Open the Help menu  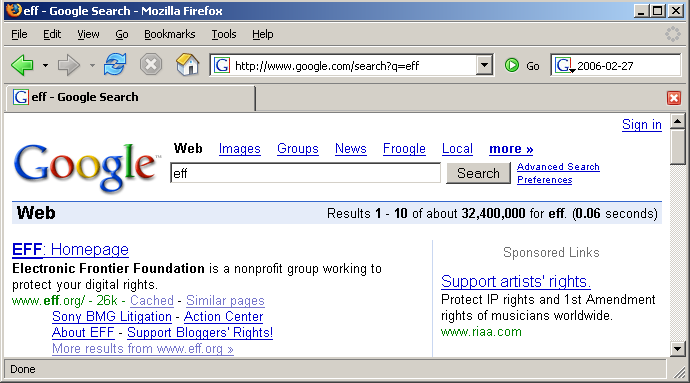point(262,34)
